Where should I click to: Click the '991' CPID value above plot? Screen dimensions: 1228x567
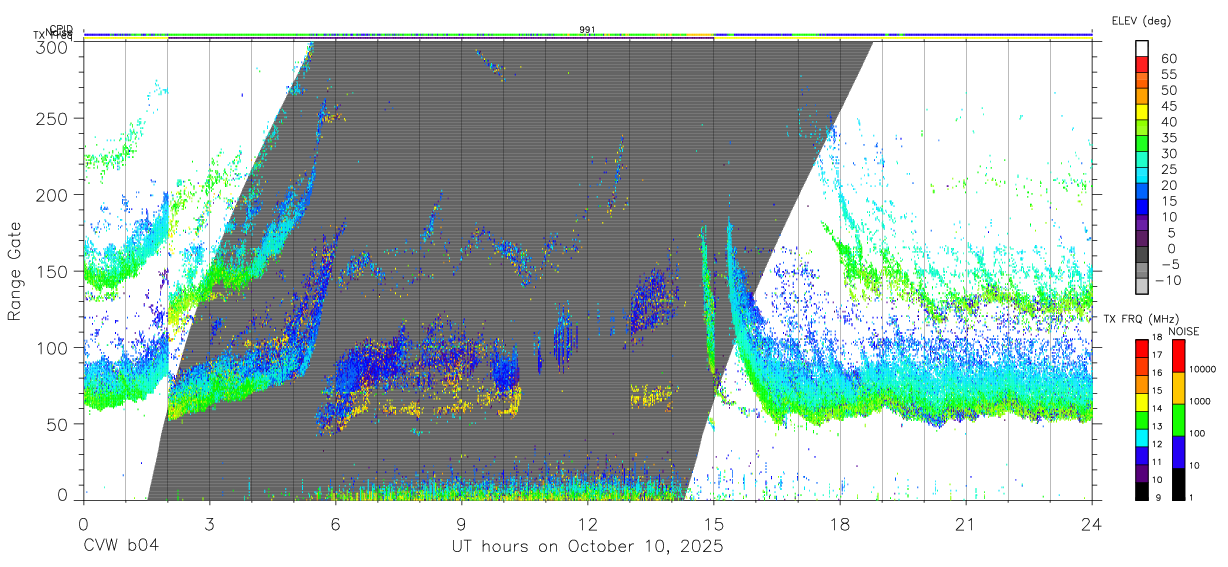coord(587,30)
